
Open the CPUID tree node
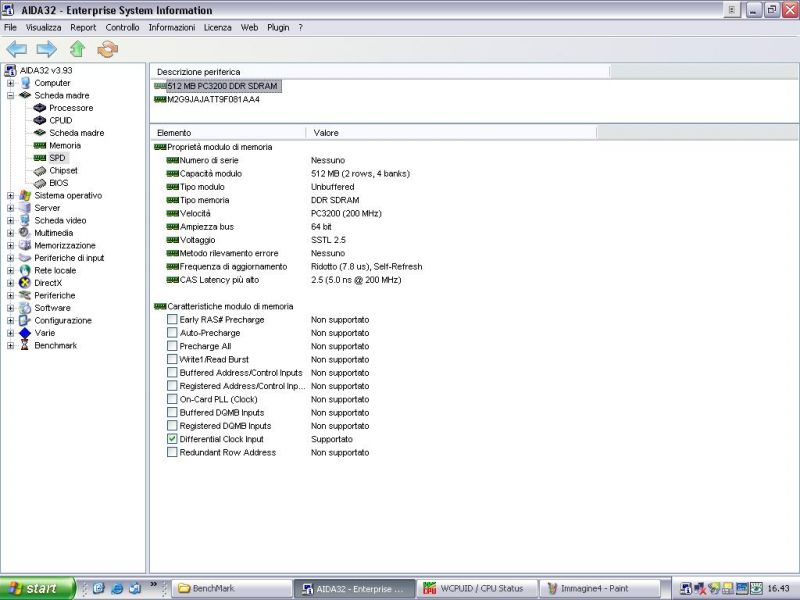point(61,120)
